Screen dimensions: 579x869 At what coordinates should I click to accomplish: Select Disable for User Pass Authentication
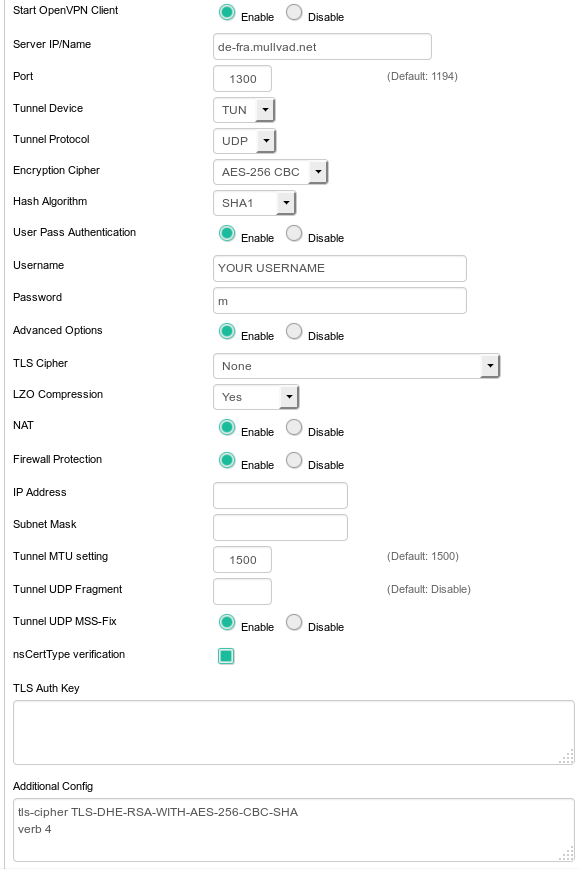click(294, 233)
